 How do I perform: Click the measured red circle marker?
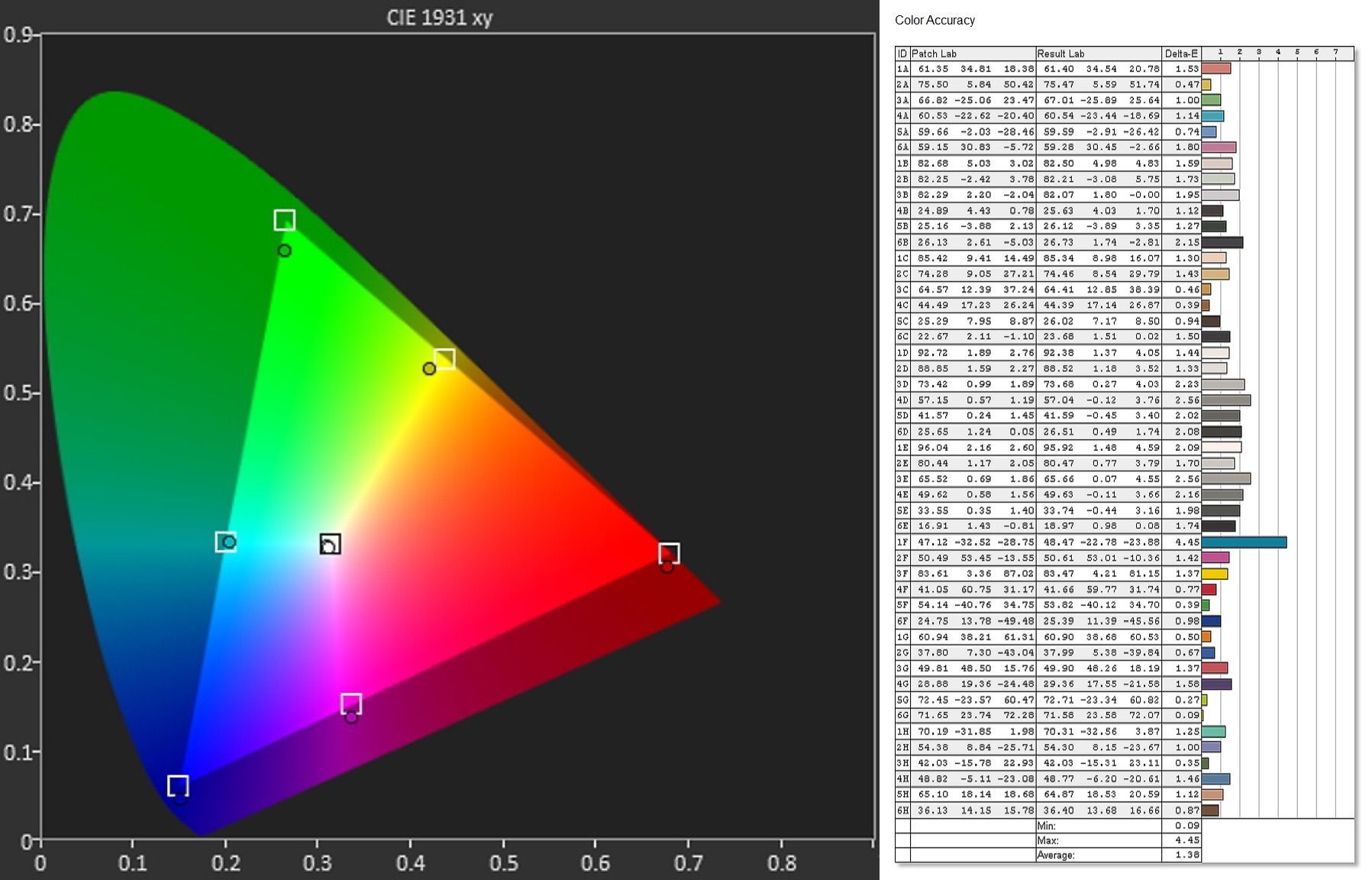point(667,567)
